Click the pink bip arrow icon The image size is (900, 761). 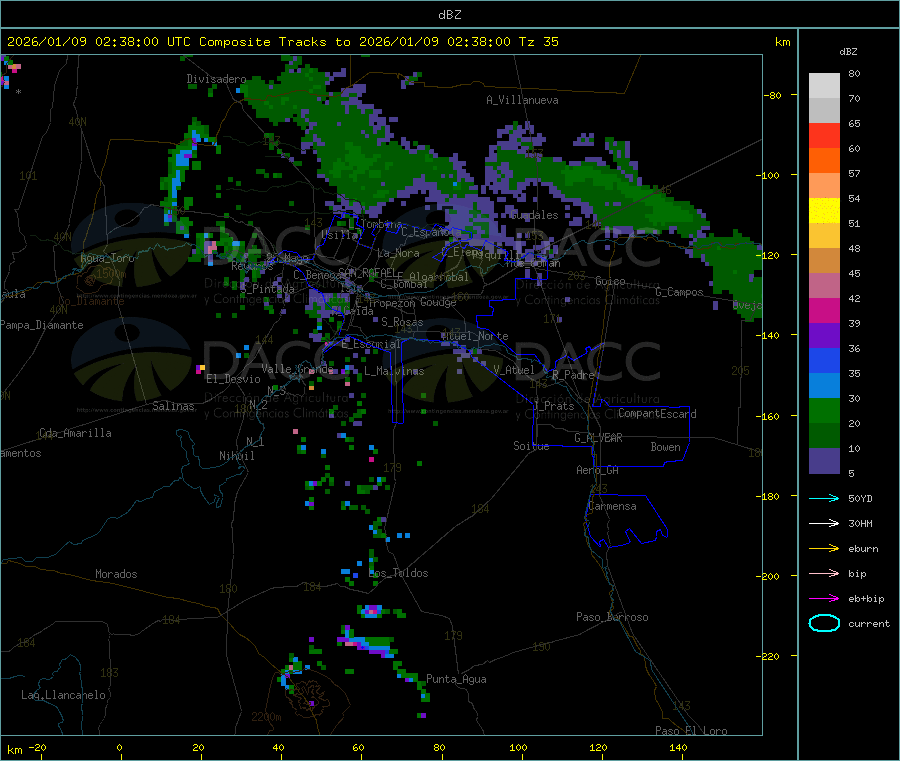click(824, 573)
